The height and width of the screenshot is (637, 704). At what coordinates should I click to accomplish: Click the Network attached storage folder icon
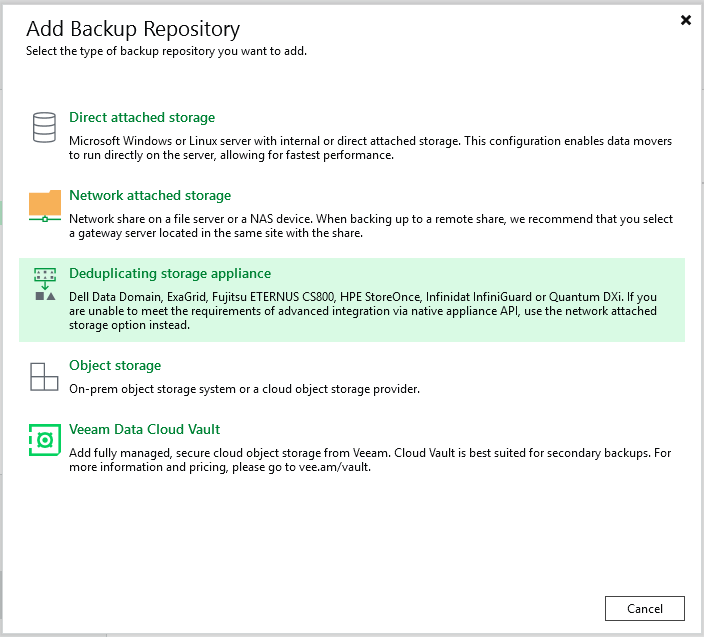(44, 205)
